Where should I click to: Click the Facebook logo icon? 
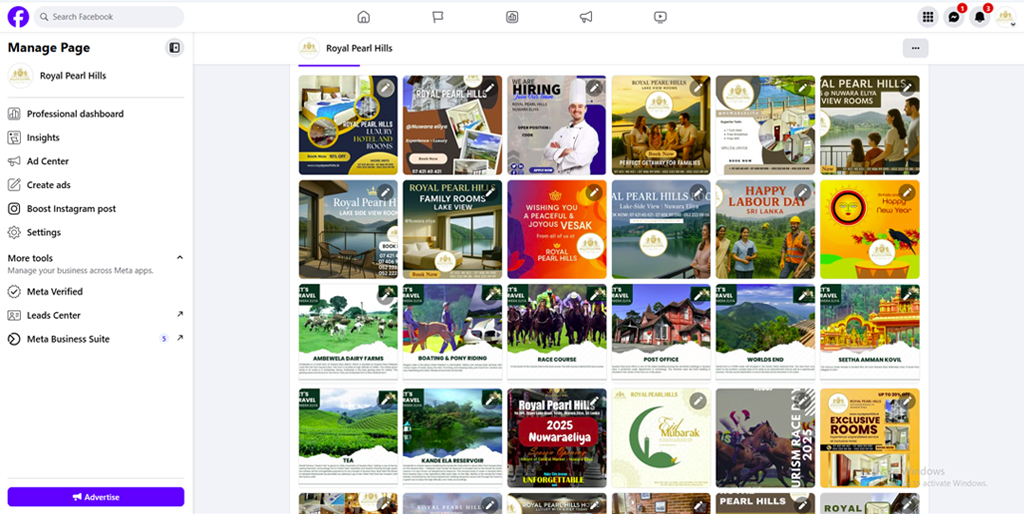[x=18, y=17]
